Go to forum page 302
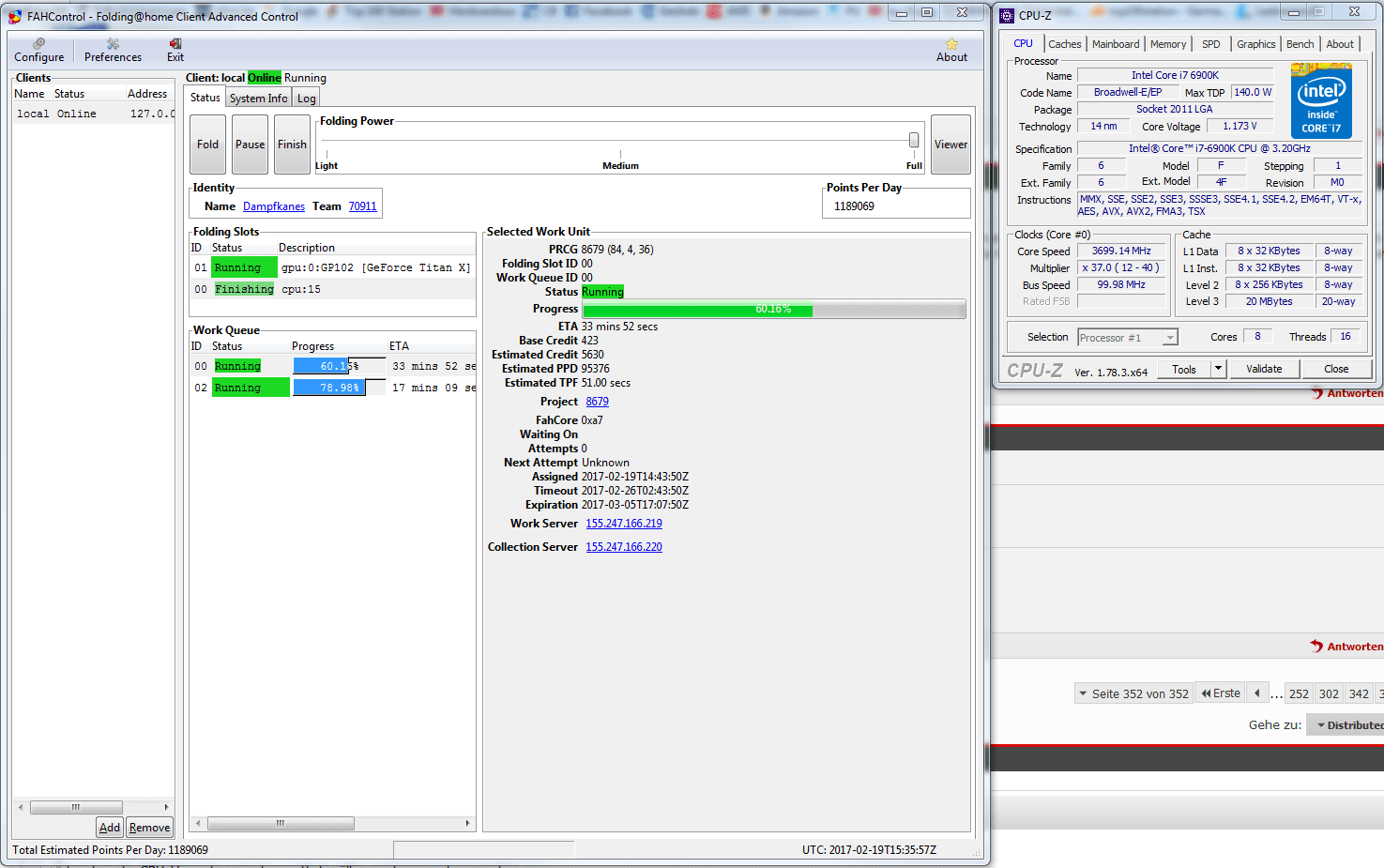Viewport: 1384px width, 868px height. 1329,693
